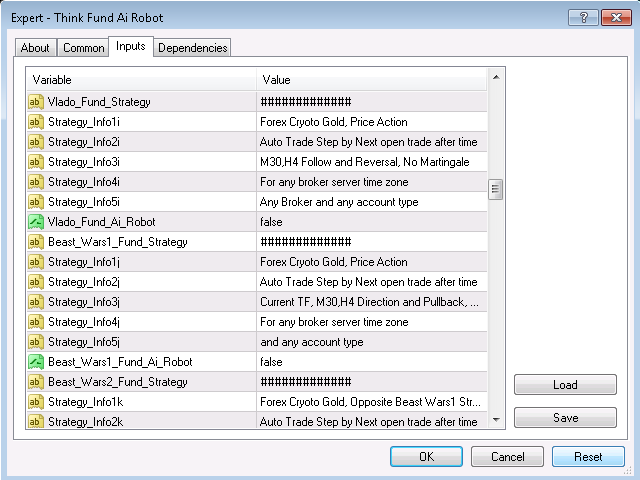Open the Dependencies tab
640x480 pixels.
(193, 48)
